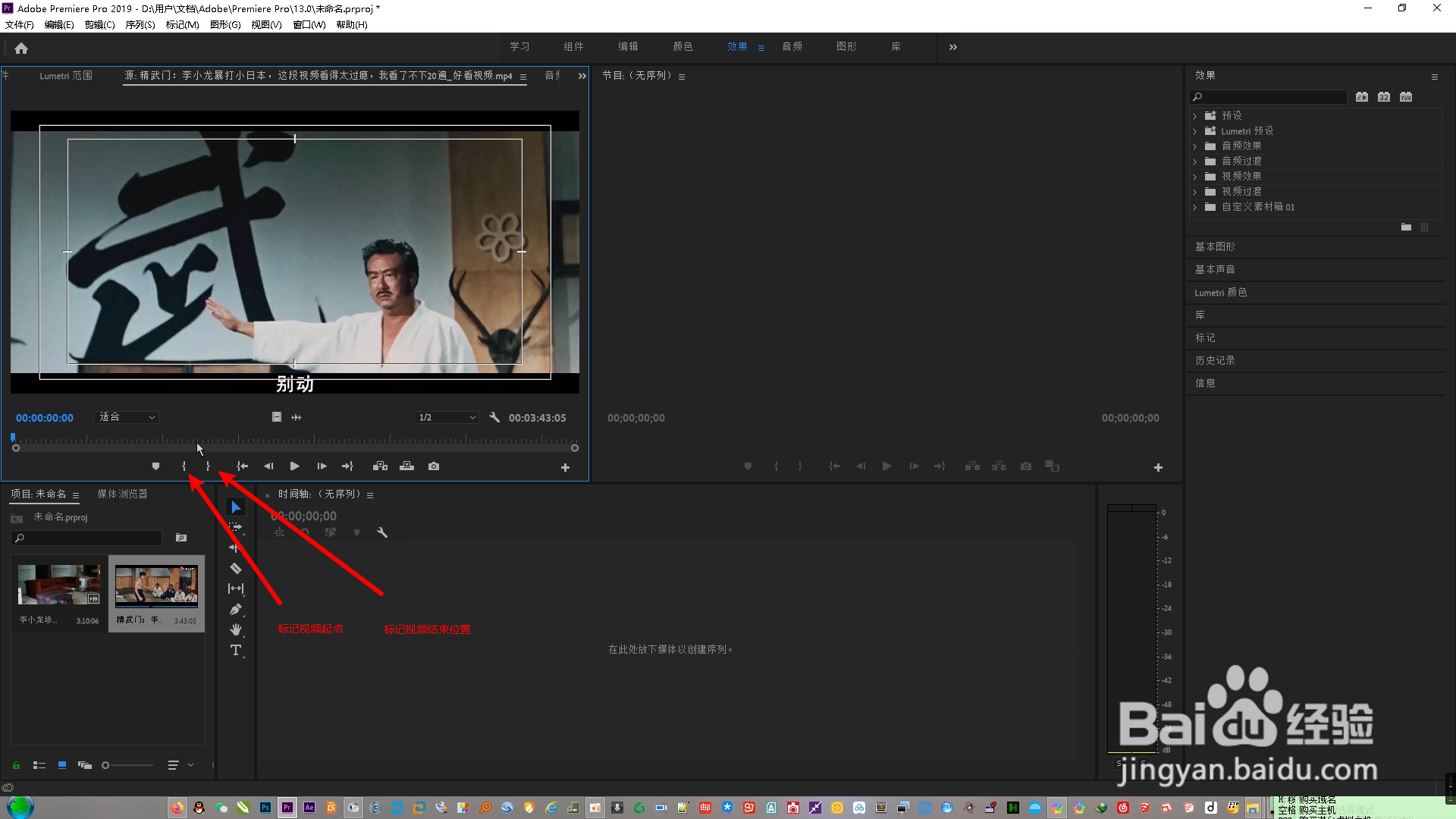The height and width of the screenshot is (819, 1456).
Task: Click the Home icon
Action: click(21, 49)
